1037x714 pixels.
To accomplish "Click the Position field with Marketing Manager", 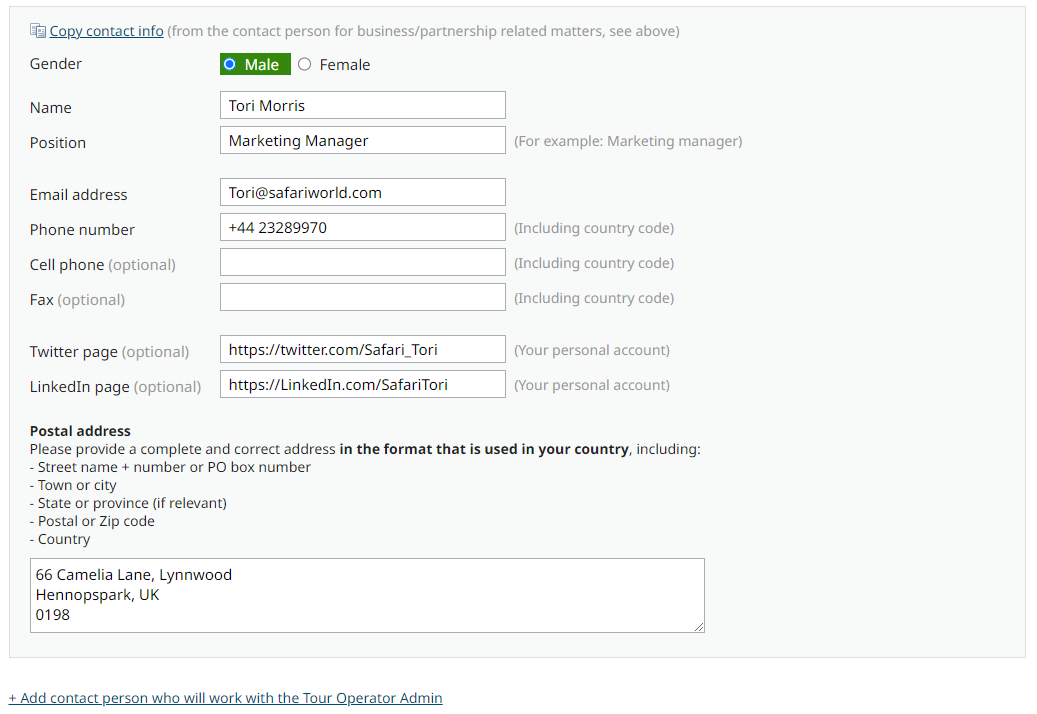I will click(x=362, y=140).
